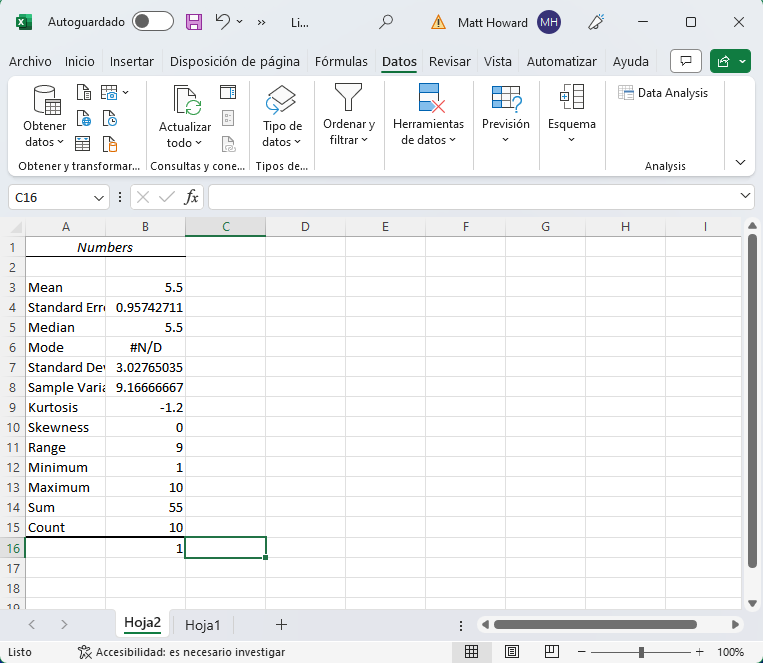The image size is (763, 663).
Task: Add a new sheet with plus button
Action: [x=281, y=624]
